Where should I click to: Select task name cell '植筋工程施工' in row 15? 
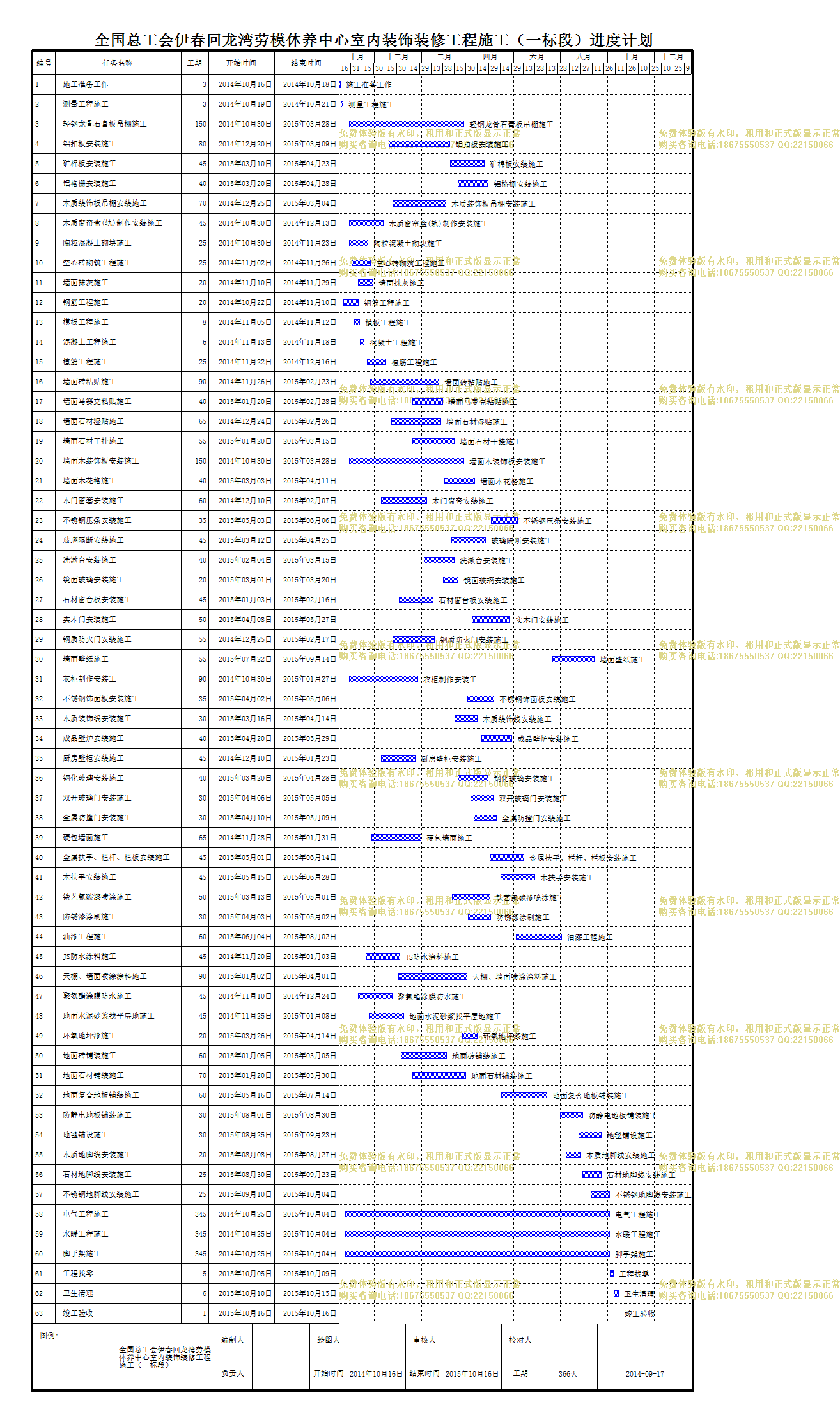point(118,362)
